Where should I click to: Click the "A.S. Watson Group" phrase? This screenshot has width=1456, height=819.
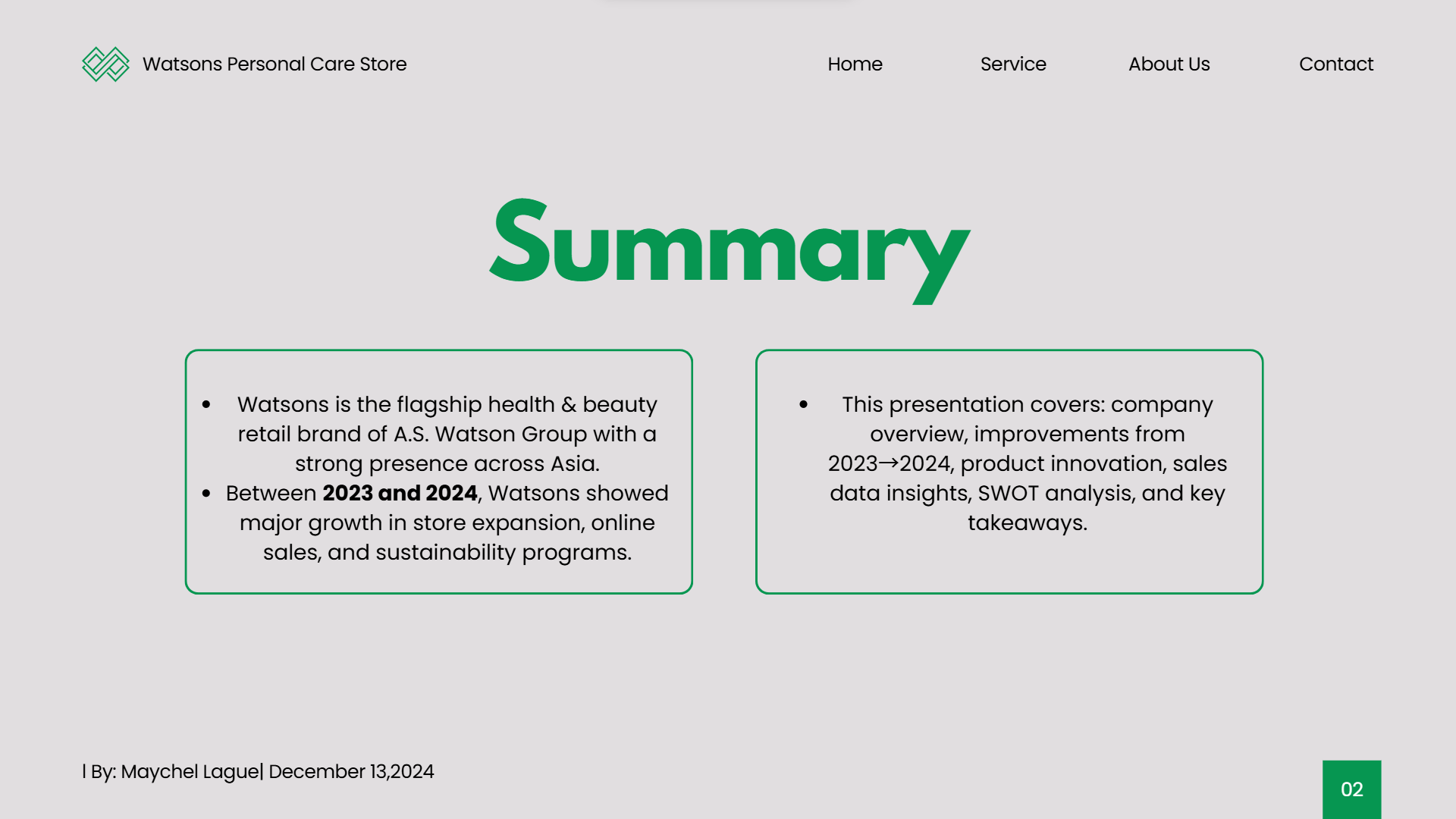(490, 435)
